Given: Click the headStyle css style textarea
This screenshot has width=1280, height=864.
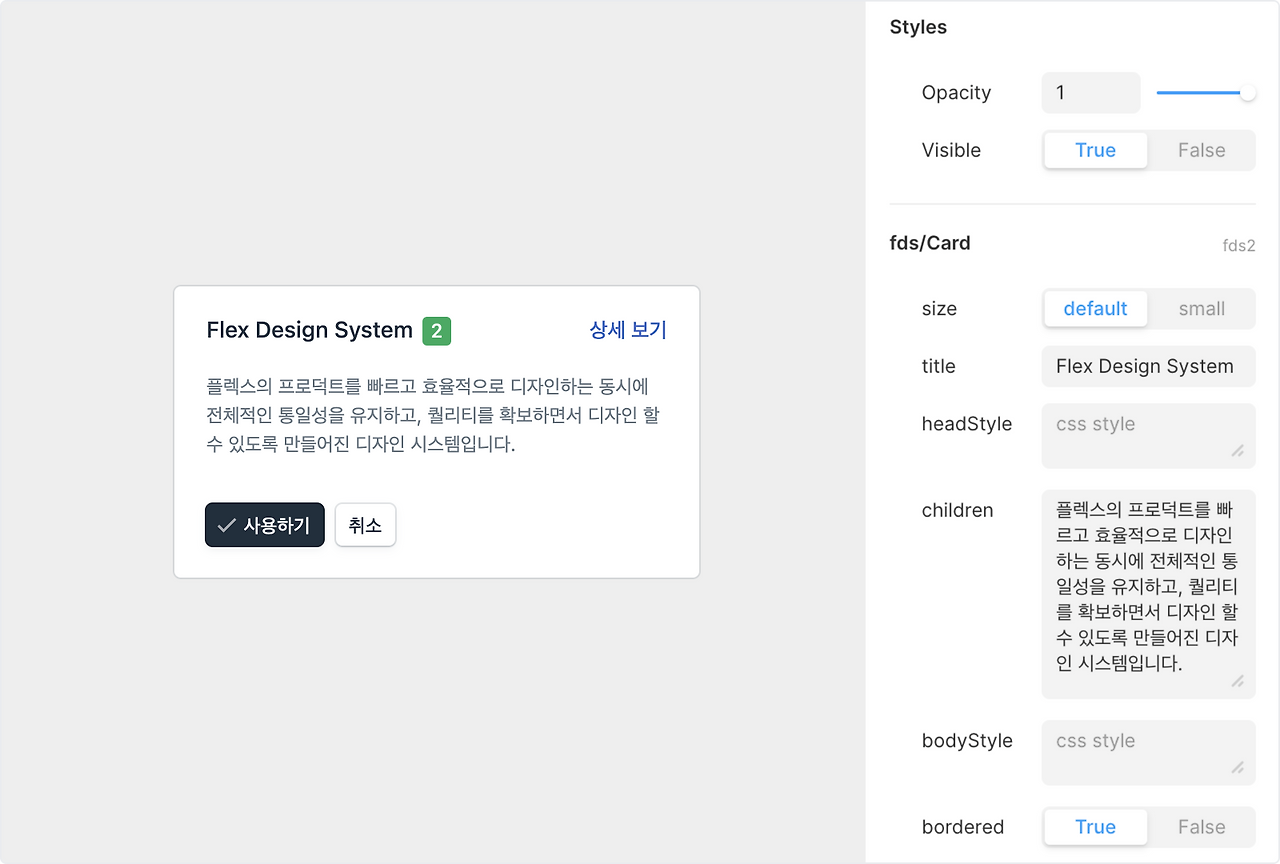Looking at the screenshot, I should coord(1148,436).
